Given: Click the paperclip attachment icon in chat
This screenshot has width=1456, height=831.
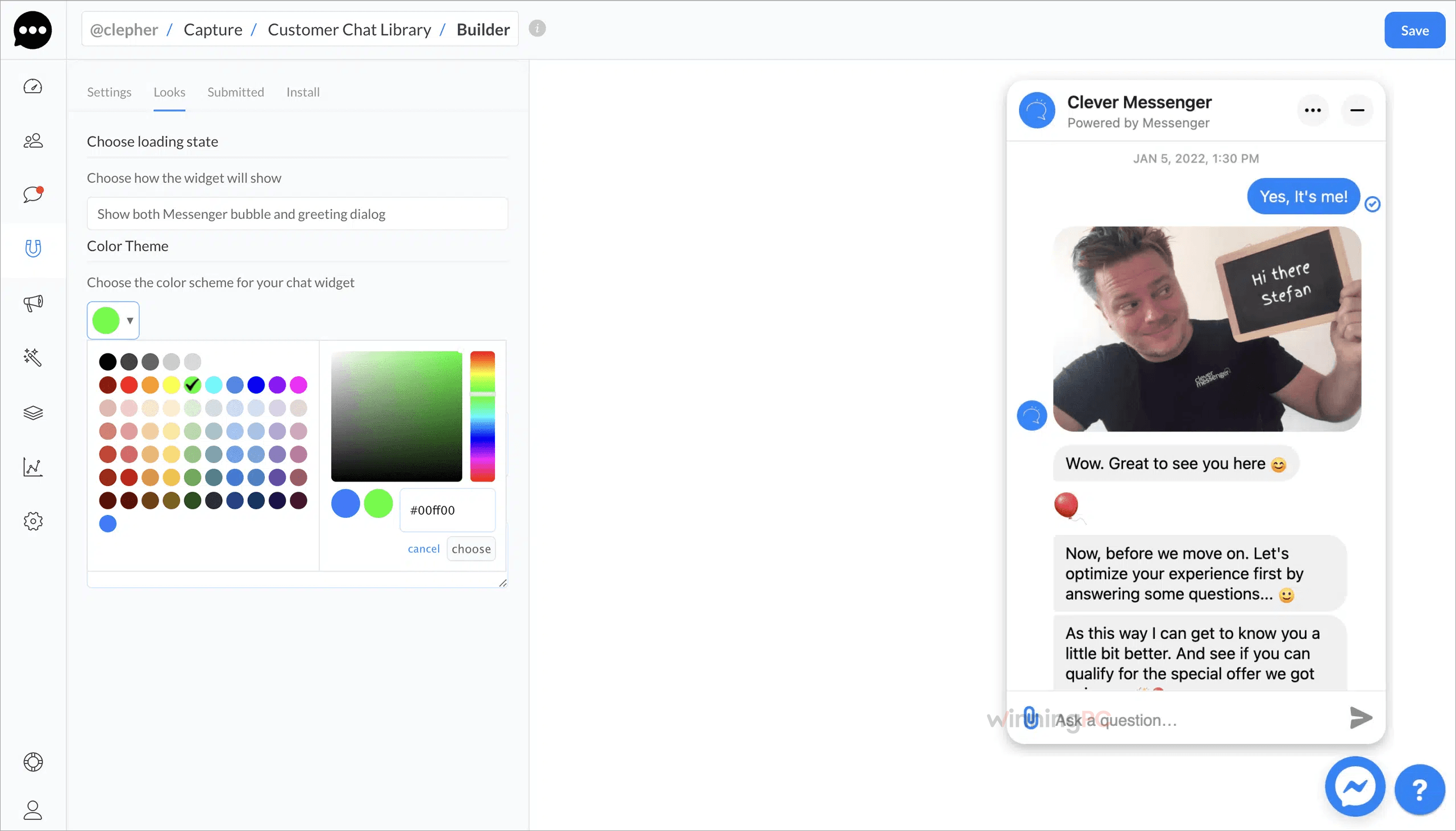Looking at the screenshot, I should (1030, 718).
